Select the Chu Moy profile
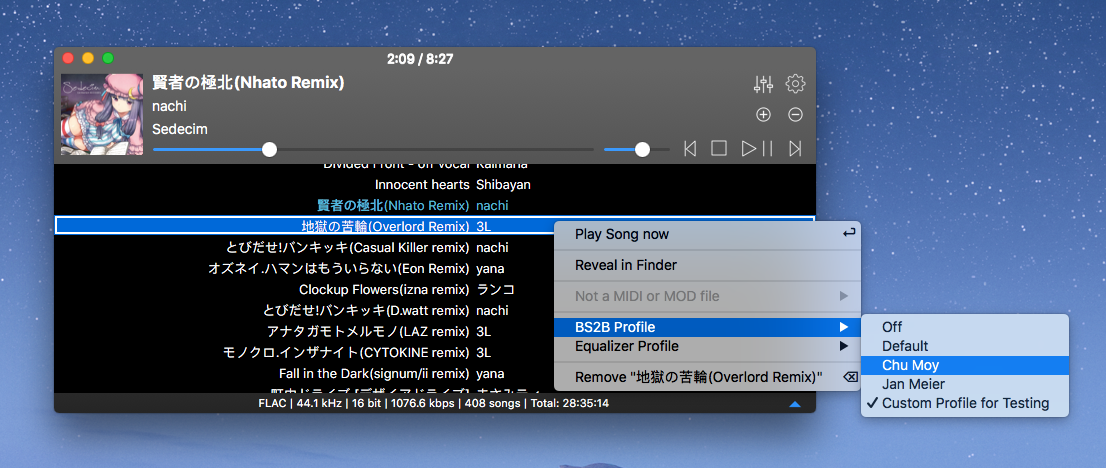Viewport: 1106px width, 468px height. [x=965, y=366]
